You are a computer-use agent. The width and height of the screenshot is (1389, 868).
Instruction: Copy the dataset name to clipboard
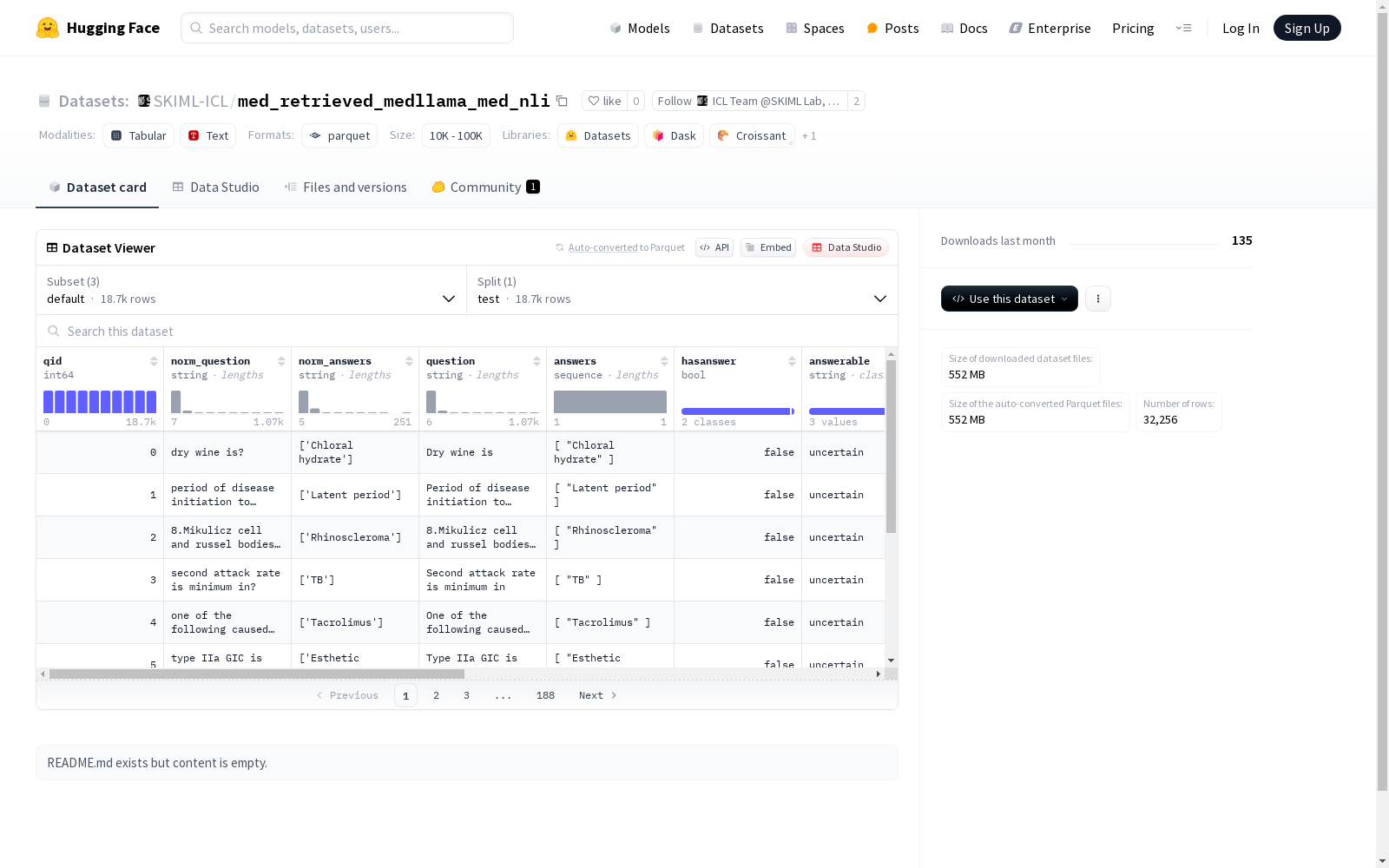[562, 101]
